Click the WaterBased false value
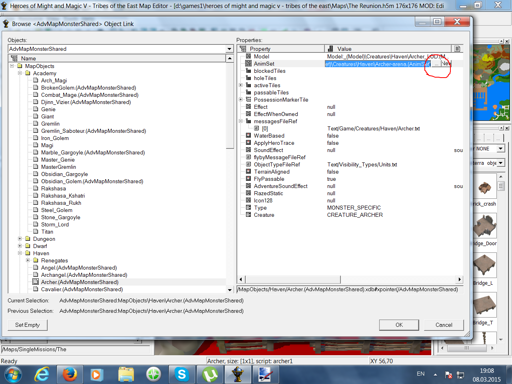The image size is (512, 384). (x=333, y=136)
